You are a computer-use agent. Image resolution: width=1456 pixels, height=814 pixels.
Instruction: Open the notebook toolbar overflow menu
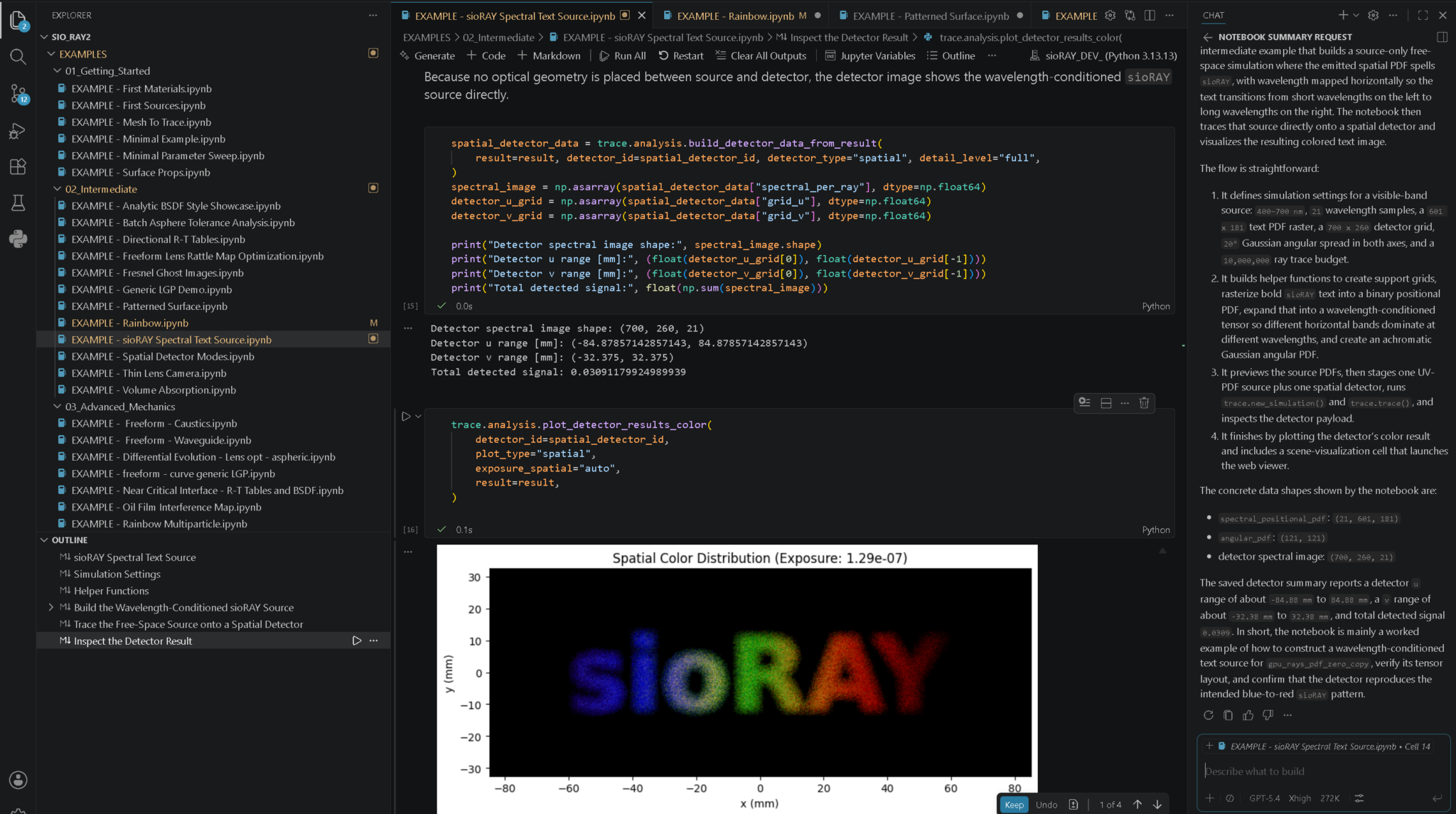(992, 55)
